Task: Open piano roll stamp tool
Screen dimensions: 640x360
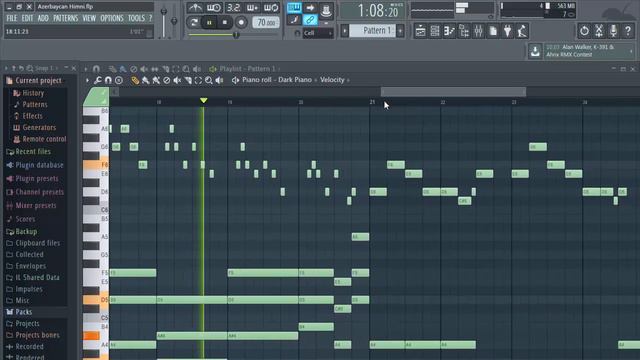Action: point(119,80)
